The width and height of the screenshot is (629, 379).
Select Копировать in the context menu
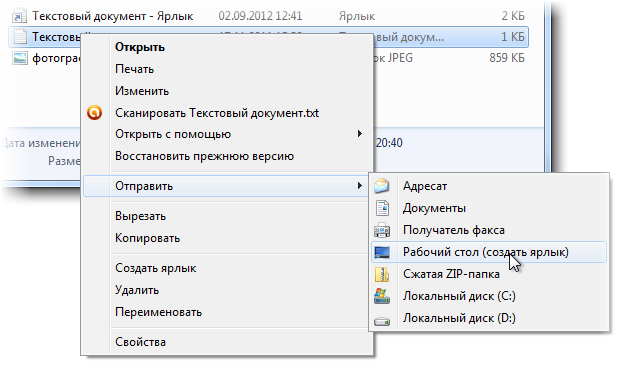tap(227, 238)
